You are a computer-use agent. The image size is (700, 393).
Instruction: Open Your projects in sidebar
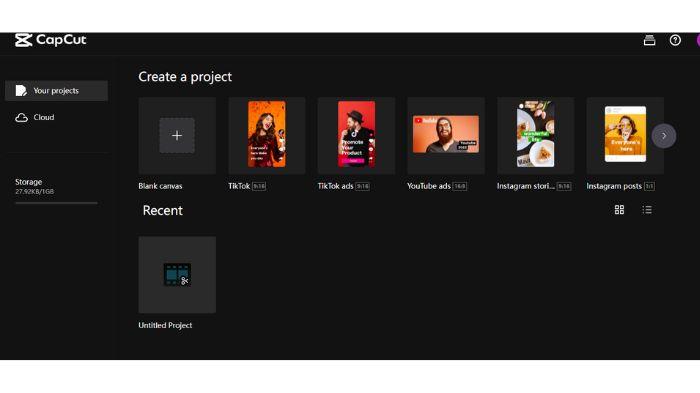click(x=56, y=91)
